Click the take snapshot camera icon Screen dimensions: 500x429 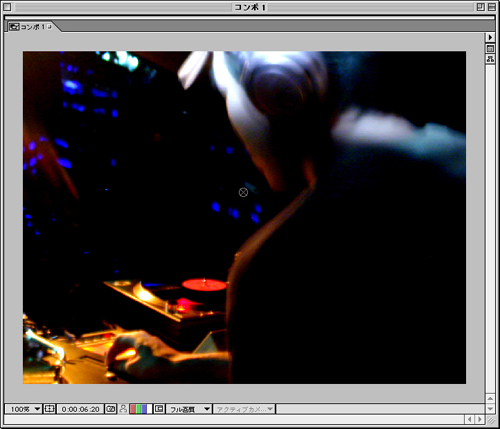tap(110, 409)
